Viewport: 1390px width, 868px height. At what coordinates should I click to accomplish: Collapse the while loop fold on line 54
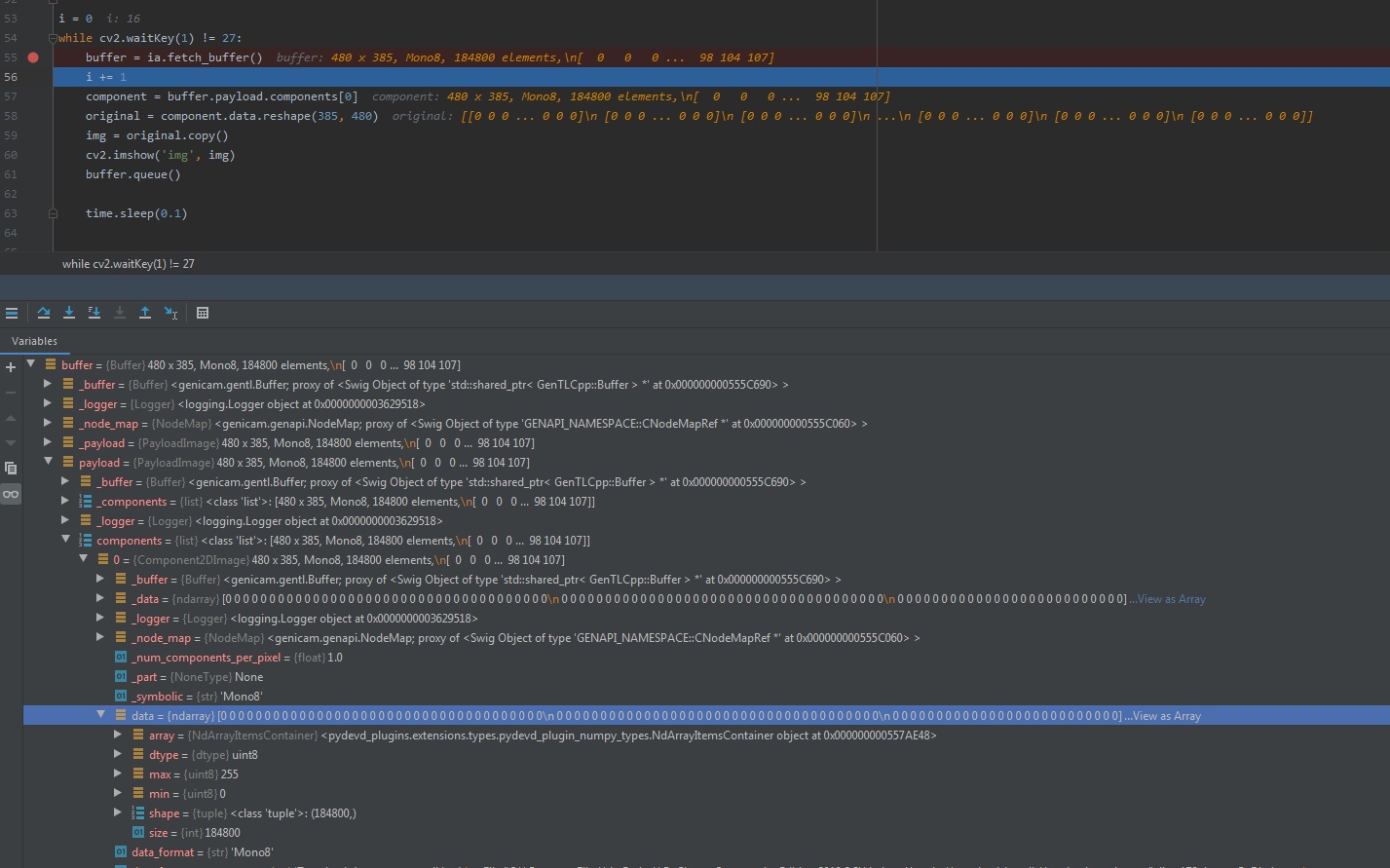52,37
